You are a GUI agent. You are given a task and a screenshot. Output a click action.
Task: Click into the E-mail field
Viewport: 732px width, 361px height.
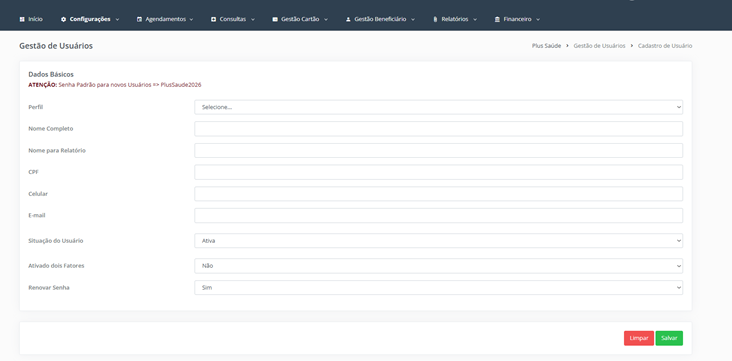tap(438, 215)
